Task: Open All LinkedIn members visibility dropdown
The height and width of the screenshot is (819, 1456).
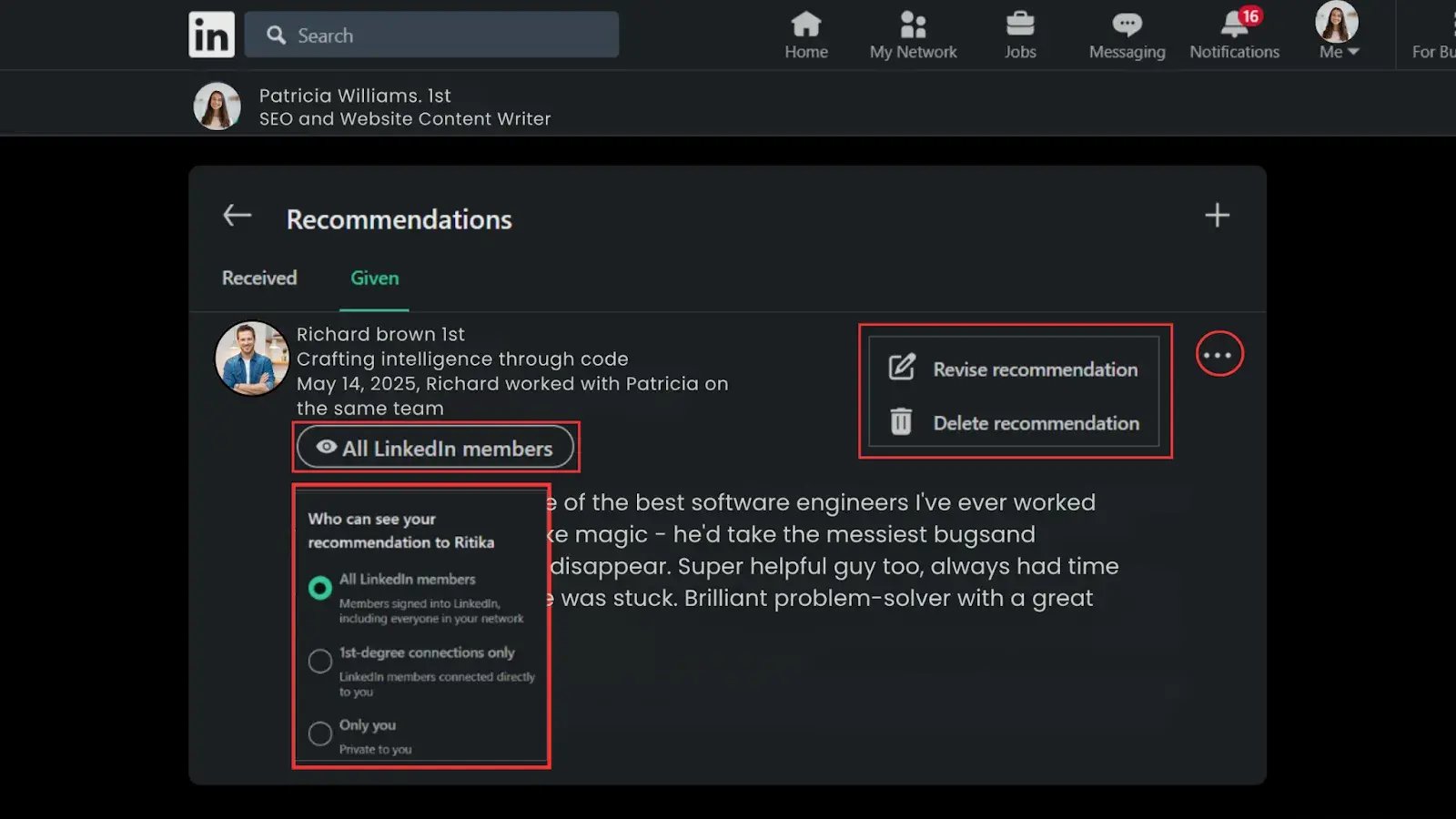Action: (x=435, y=448)
